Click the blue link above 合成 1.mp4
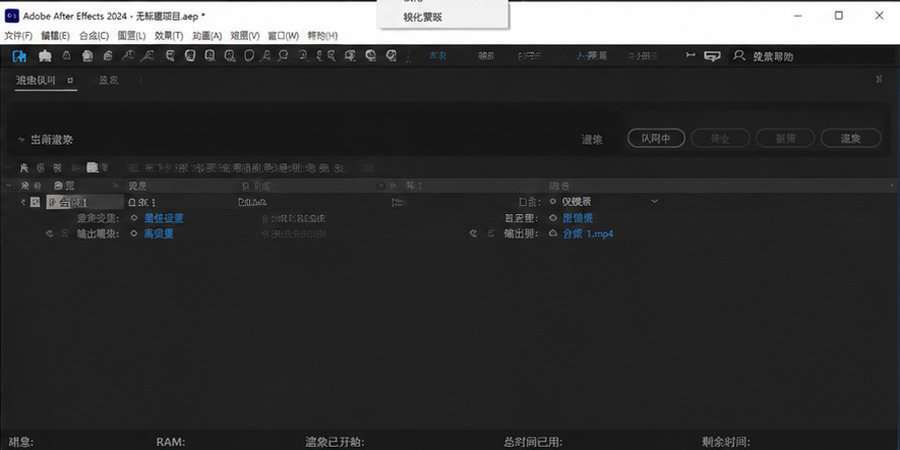This screenshot has height=450, width=900. (x=578, y=218)
